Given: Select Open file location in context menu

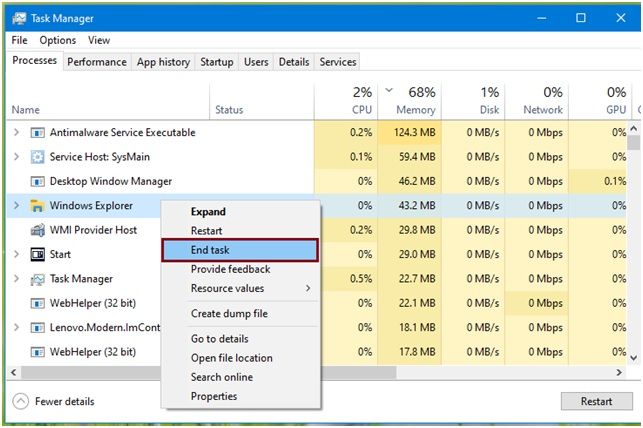Looking at the screenshot, I should point(231,358).
